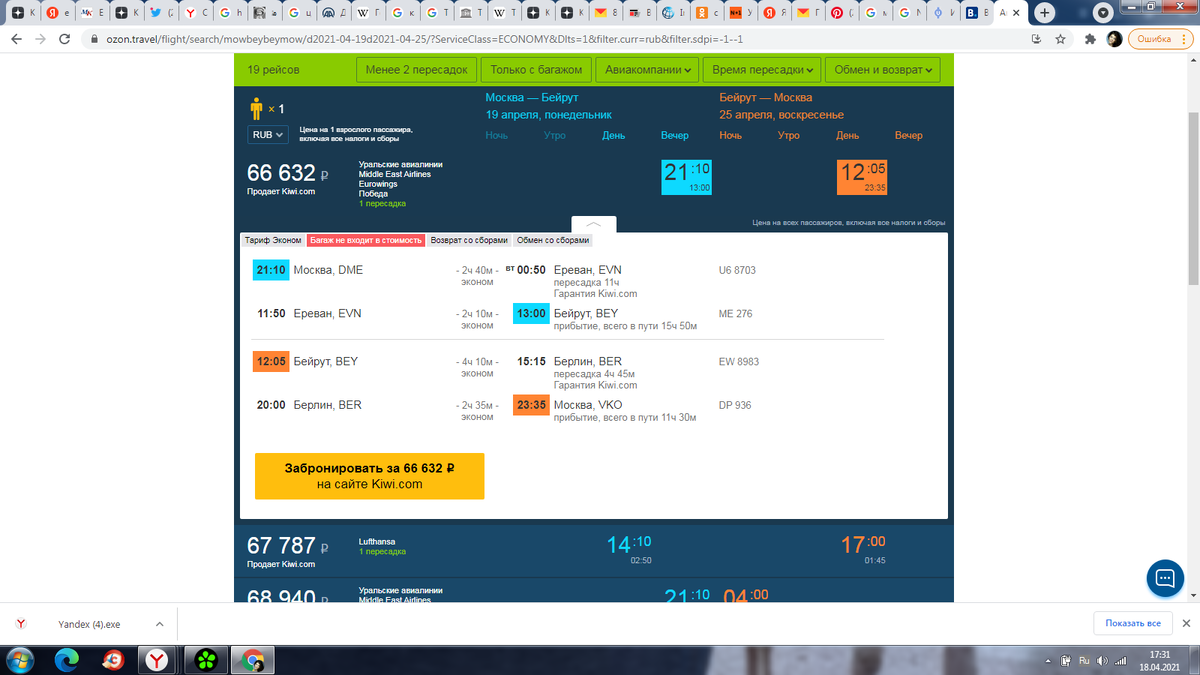Select Ночь departure time for Москва — Бейрут

coord(496,135)
